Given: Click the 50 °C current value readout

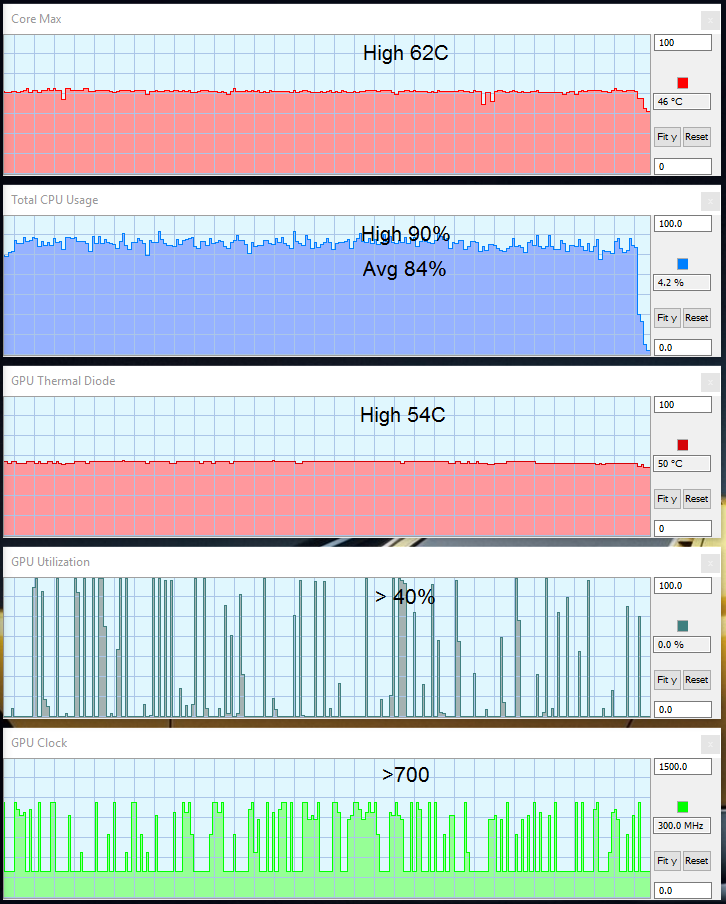Looking at the screenshot, I should coord(682,464).
